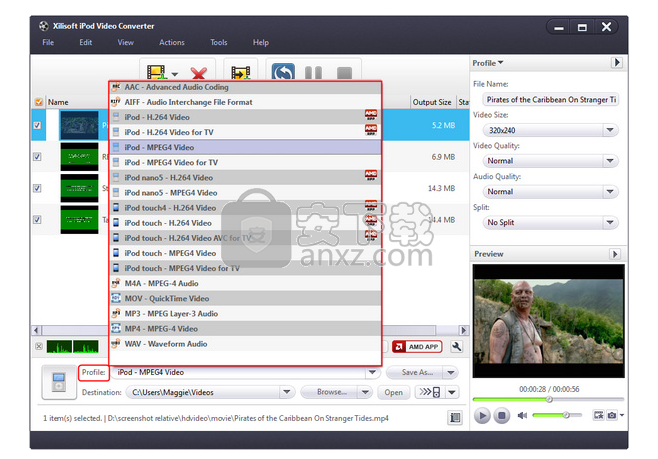The height and width of the screenshot is (459, 658).
Task: Open the Video Size 320x240 dropdown
Action: pyautogui.click(x=610, y=130)
